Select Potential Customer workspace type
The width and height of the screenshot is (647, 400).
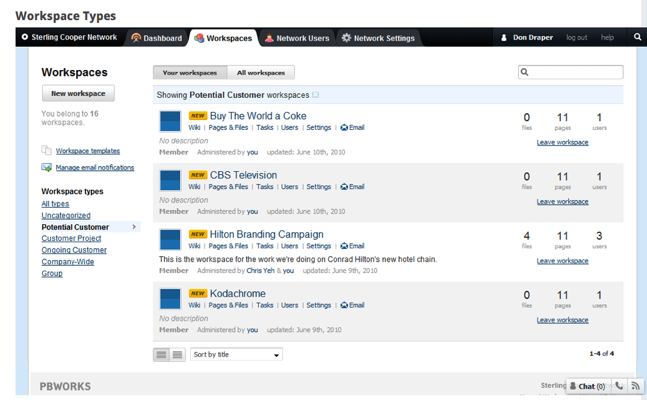click(75, 227)
